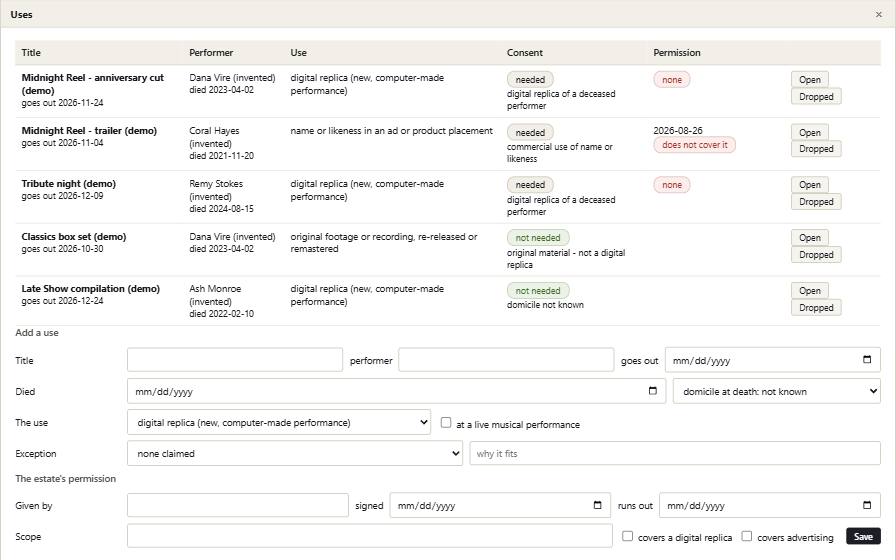Expand the domicile at death dropdown

pyautogui.click(x=777, y=391)
